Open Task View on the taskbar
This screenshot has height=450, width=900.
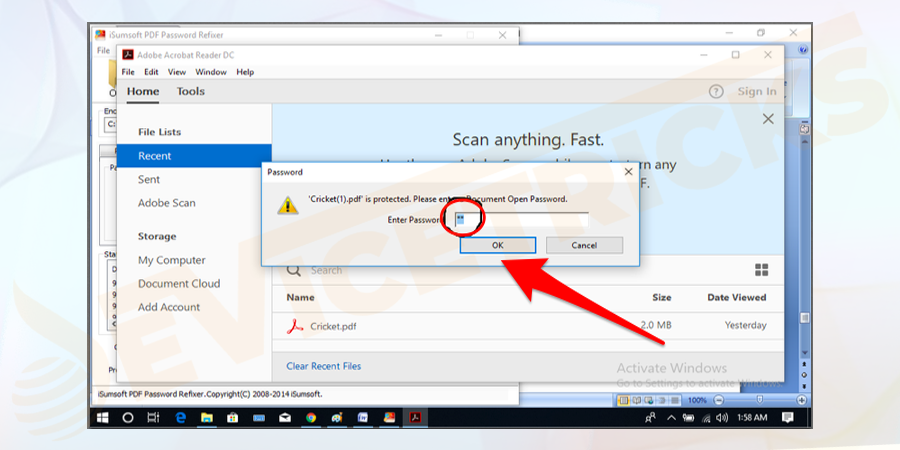154,418
